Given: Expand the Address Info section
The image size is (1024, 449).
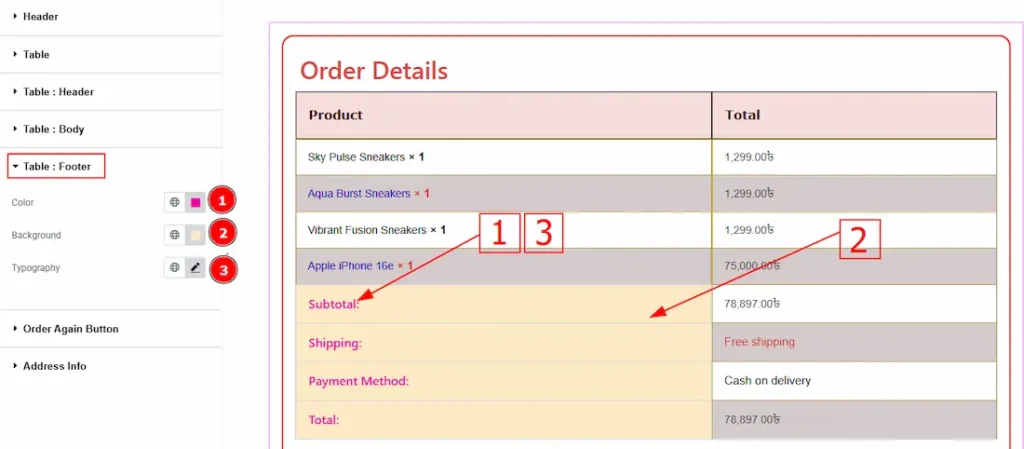Looking at the screenshot, I should tap(54, 366).
